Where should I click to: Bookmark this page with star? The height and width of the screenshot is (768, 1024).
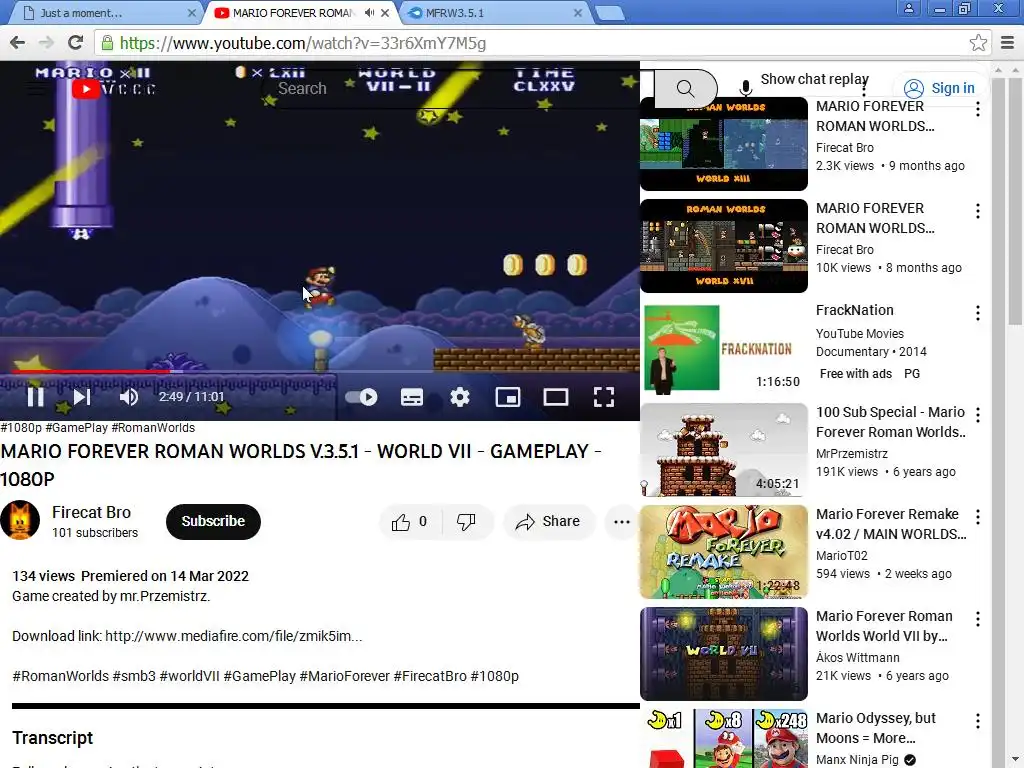pyautogui.click(x=978, y=43)
